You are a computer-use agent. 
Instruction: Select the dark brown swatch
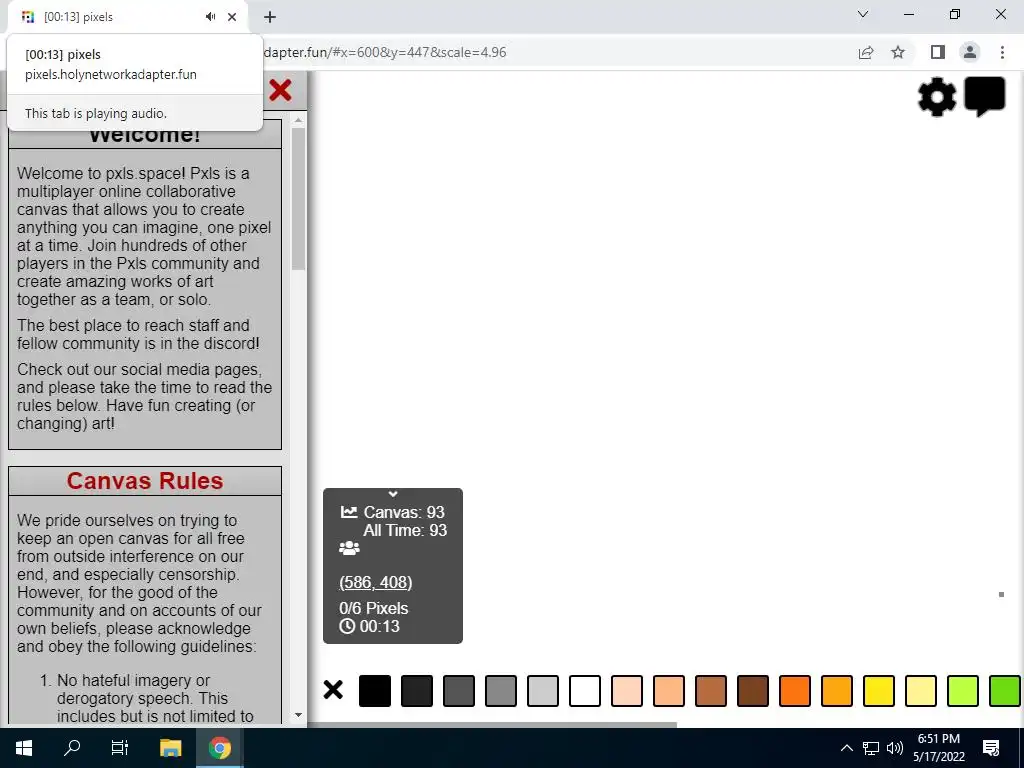pos(753,691)
